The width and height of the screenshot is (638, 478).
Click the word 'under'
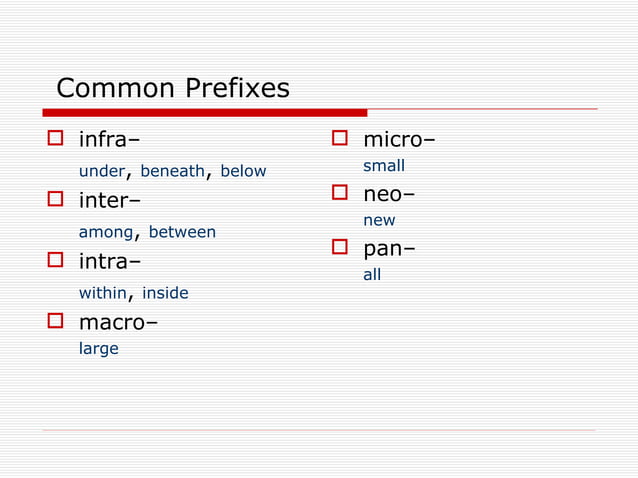click(102, 171)
